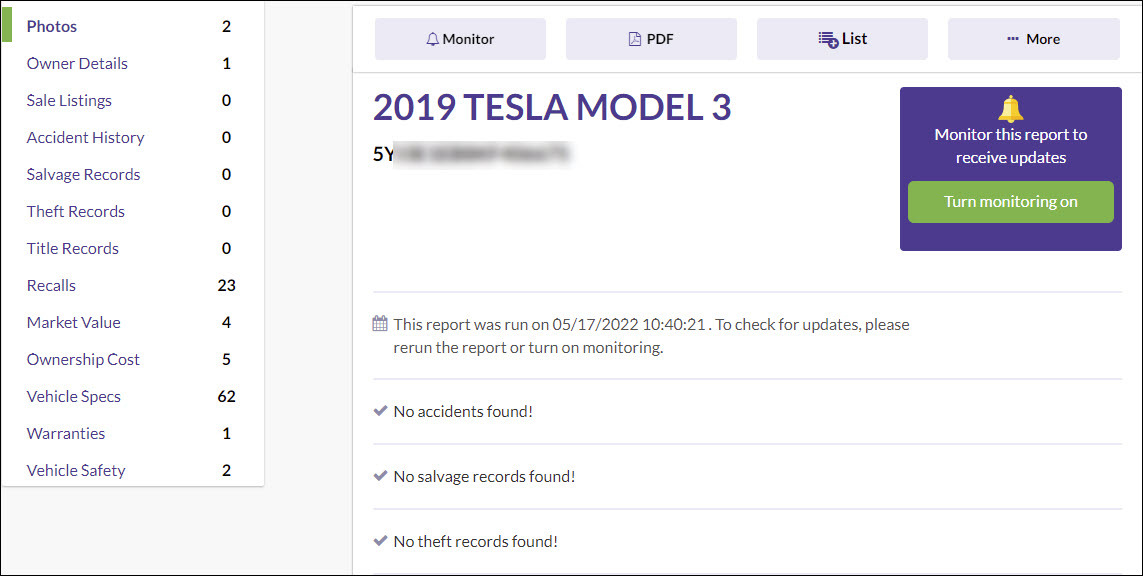Open Vehicle Specs listing
This screenshot has height=576, width=1143.
coord(74,397)
